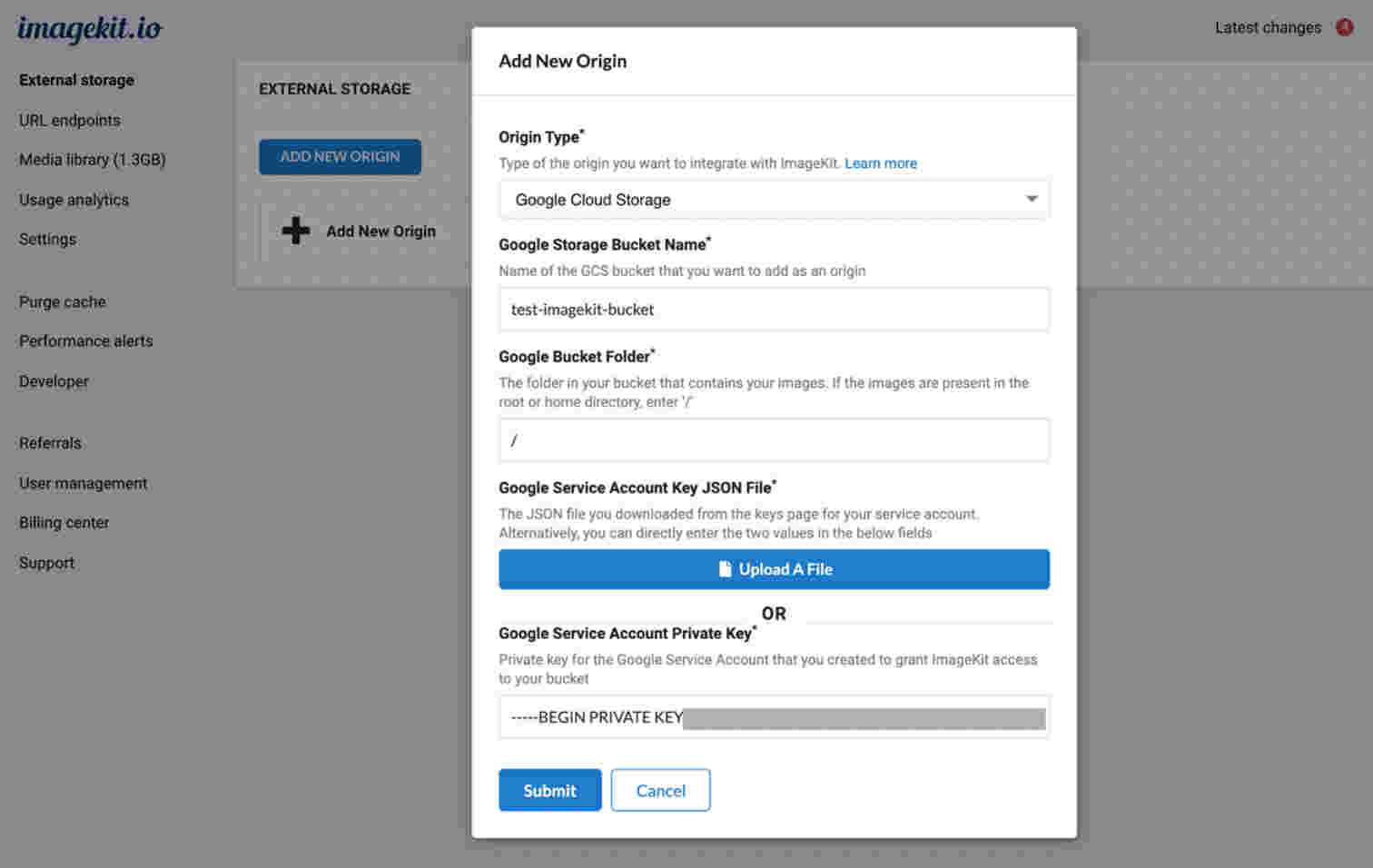Open the Billing center

(64, 522)
